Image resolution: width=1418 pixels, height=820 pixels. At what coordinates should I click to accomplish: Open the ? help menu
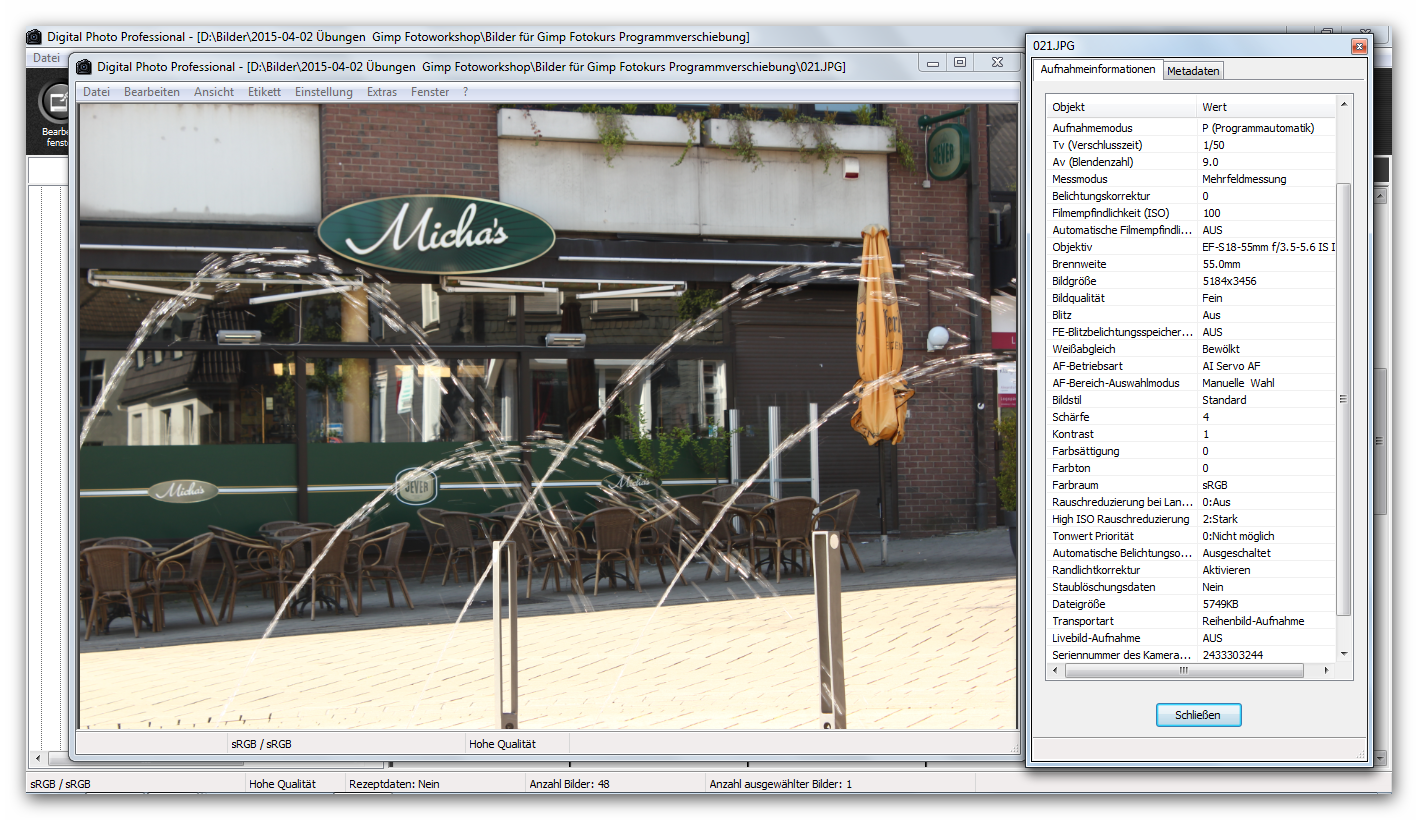tap(465, 92)
